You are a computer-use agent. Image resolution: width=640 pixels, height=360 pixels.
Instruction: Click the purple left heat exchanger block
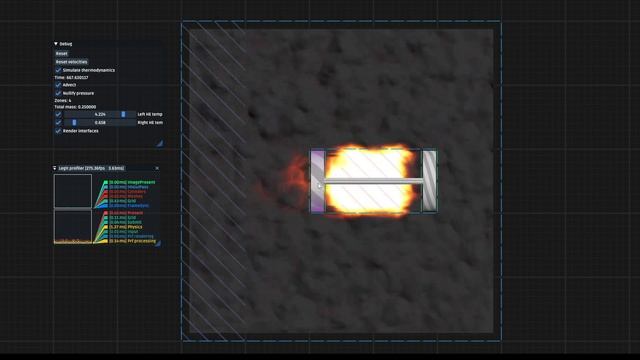[x=318, y=181]
